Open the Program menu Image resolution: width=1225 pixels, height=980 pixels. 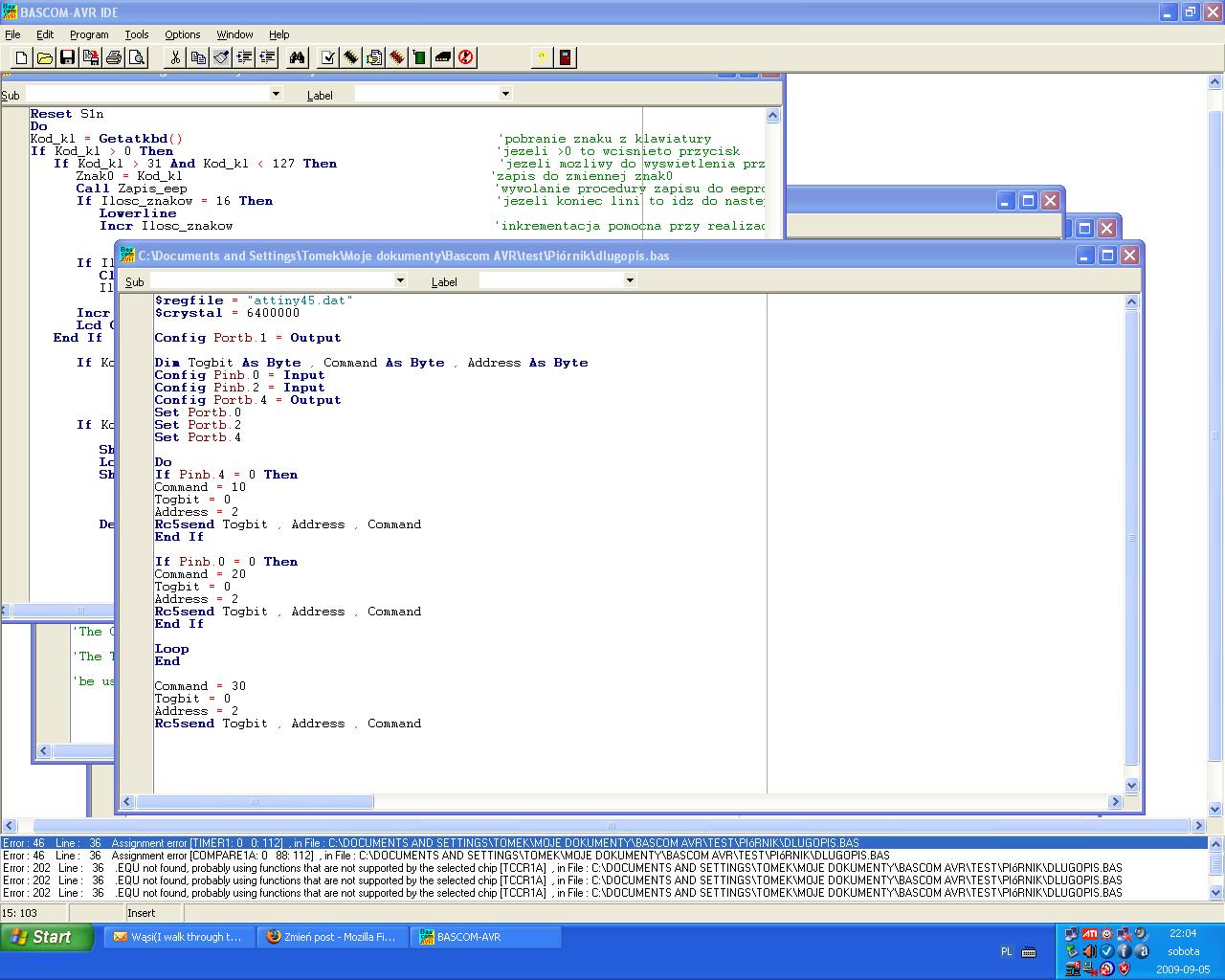click(89, 34)
